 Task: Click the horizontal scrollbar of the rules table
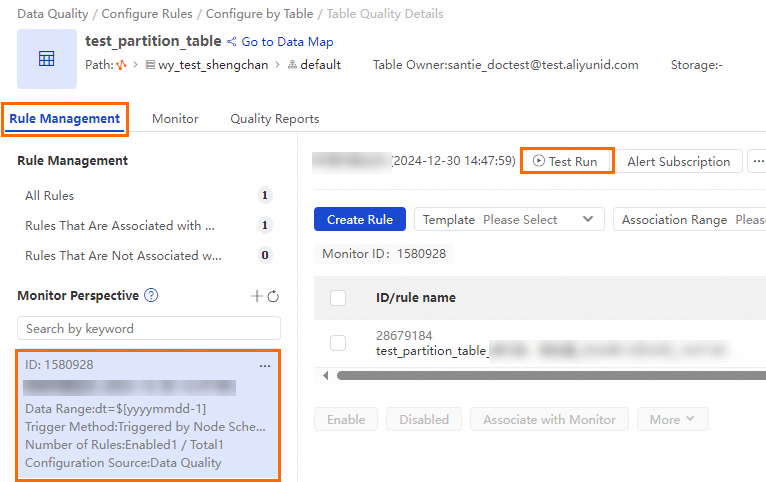(551, 376)
